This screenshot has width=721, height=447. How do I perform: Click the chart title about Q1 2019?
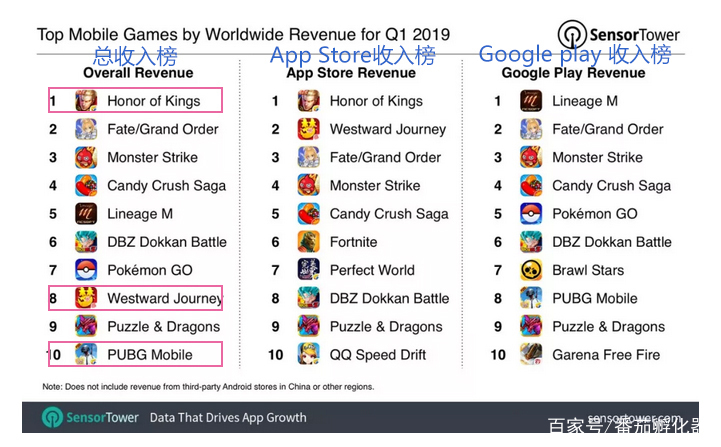tap(243, 34)
